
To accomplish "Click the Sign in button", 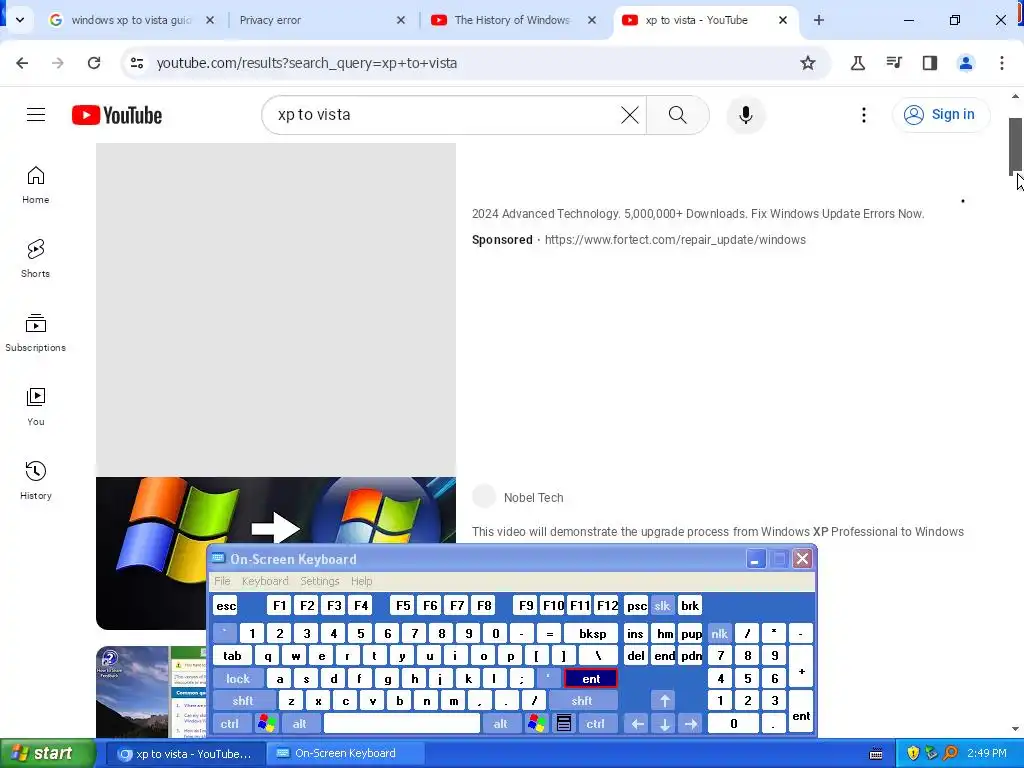I will click(x=941, y=115).
